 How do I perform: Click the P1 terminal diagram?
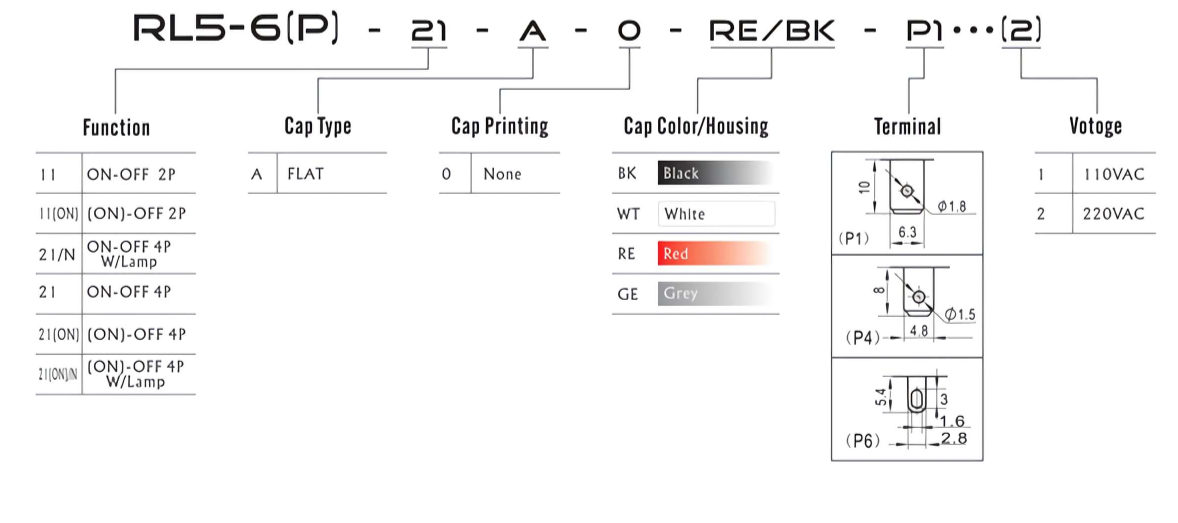coord(907,203)
